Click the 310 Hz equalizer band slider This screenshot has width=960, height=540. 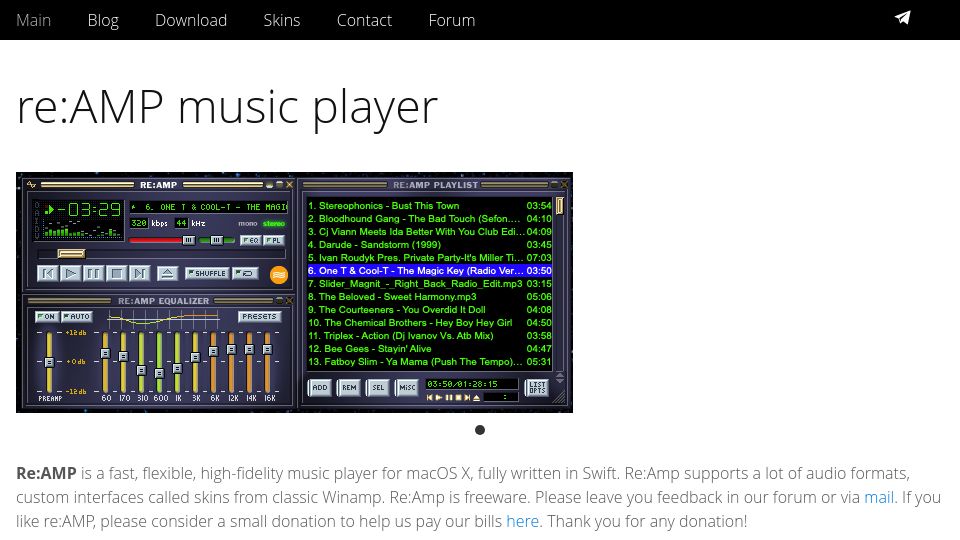141,361
